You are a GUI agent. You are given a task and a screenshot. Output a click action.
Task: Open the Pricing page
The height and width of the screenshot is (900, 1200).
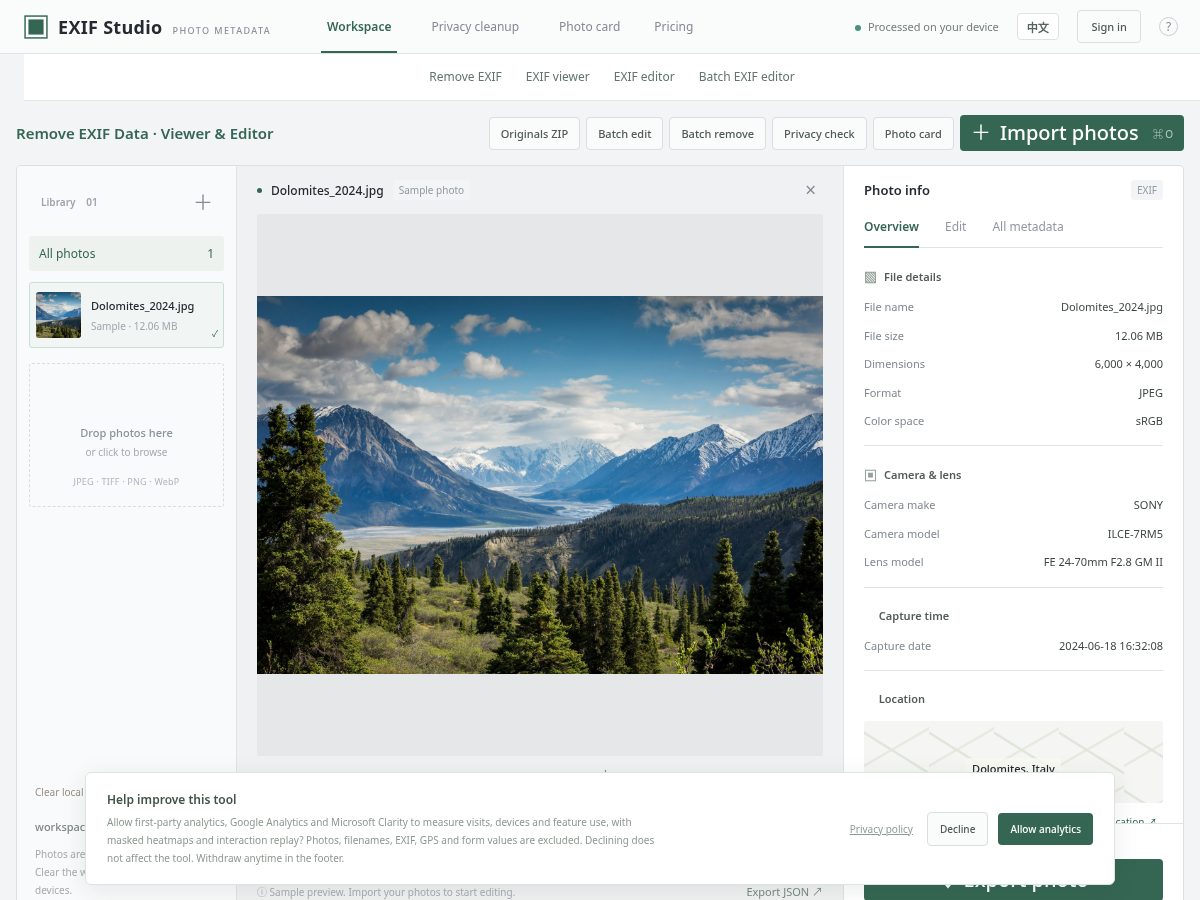coord(673,27)
